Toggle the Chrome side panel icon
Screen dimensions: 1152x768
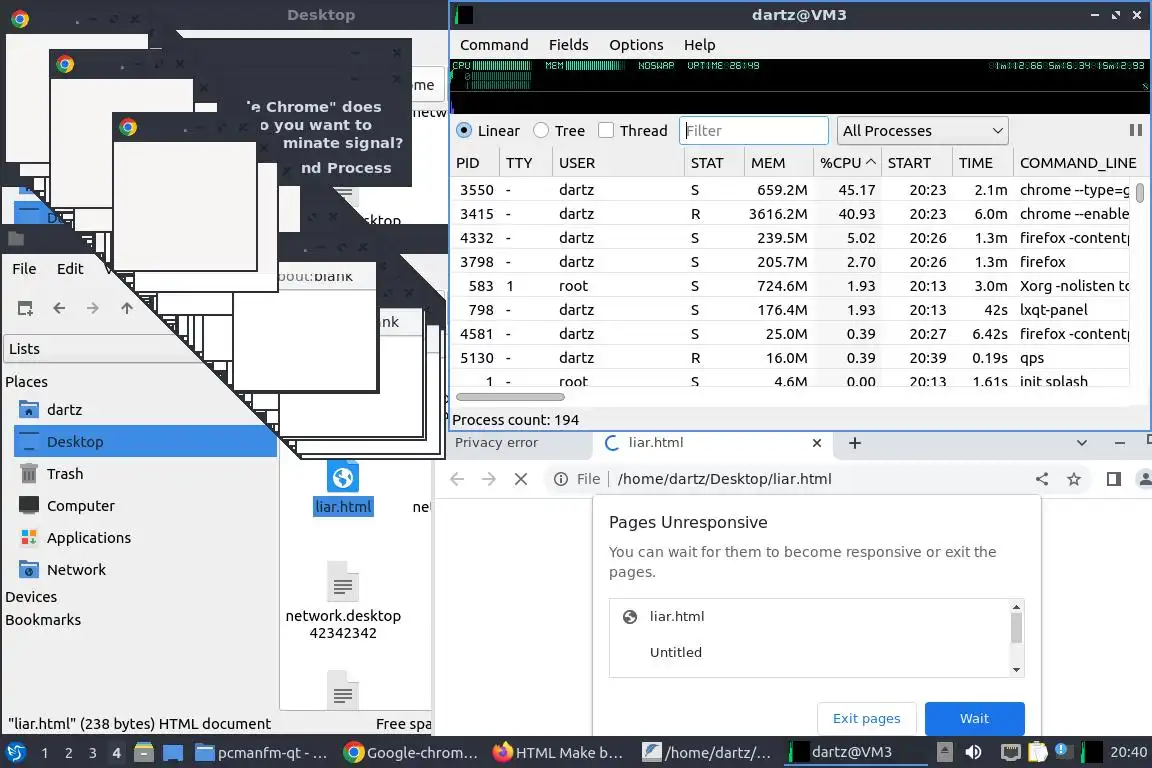point(1114,479)
